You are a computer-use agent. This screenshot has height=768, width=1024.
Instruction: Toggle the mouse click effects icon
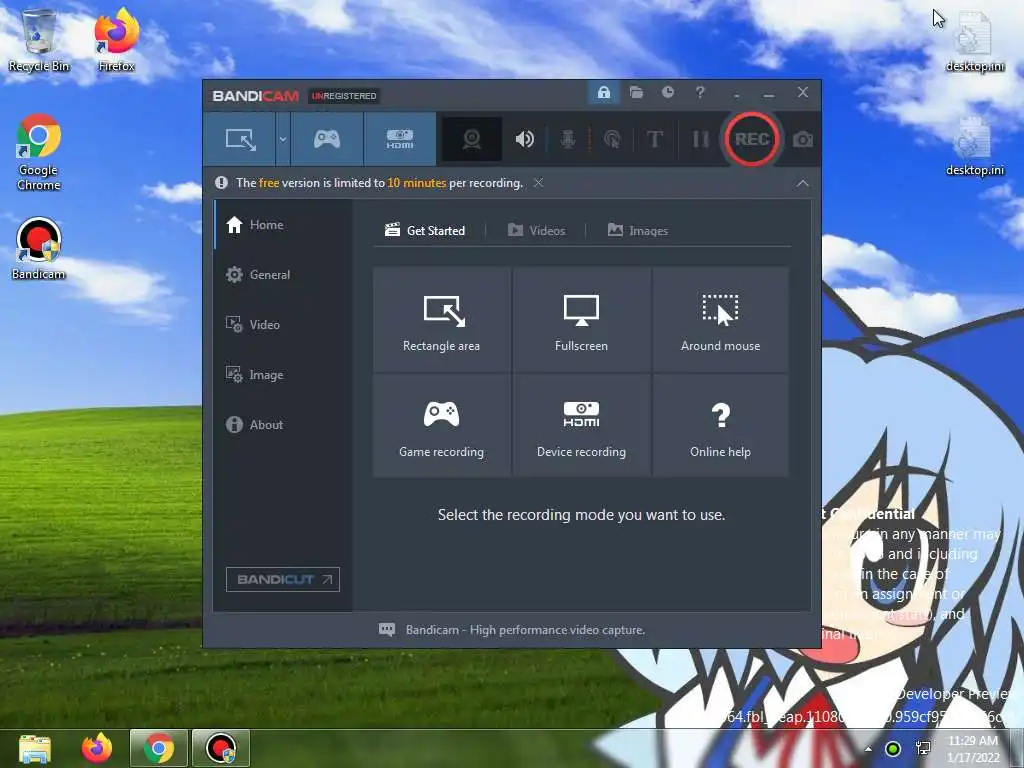612,139
